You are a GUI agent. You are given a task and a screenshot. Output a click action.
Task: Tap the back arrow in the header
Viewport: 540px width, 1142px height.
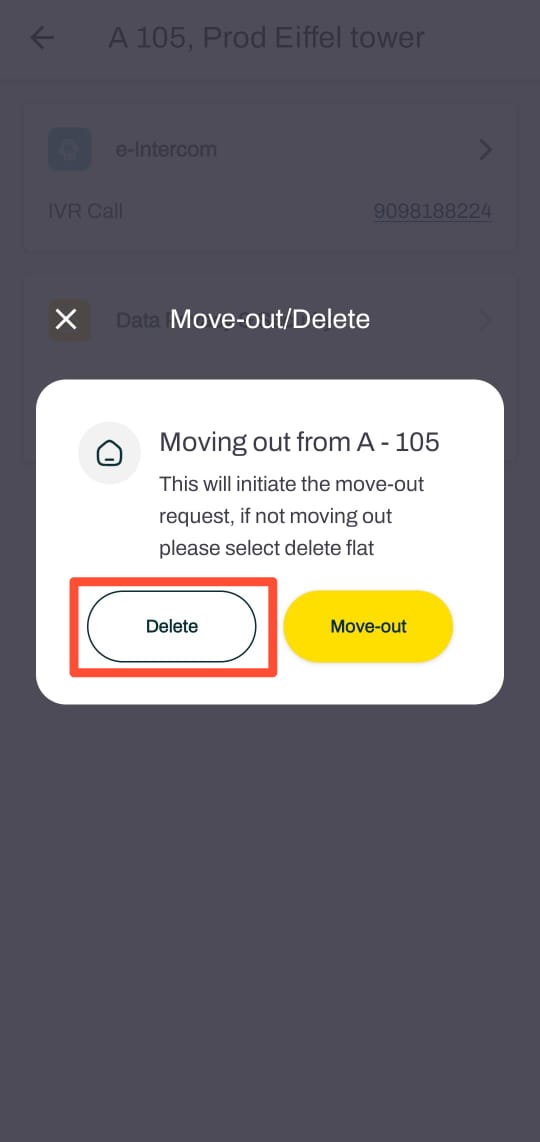tap(42, 38)
